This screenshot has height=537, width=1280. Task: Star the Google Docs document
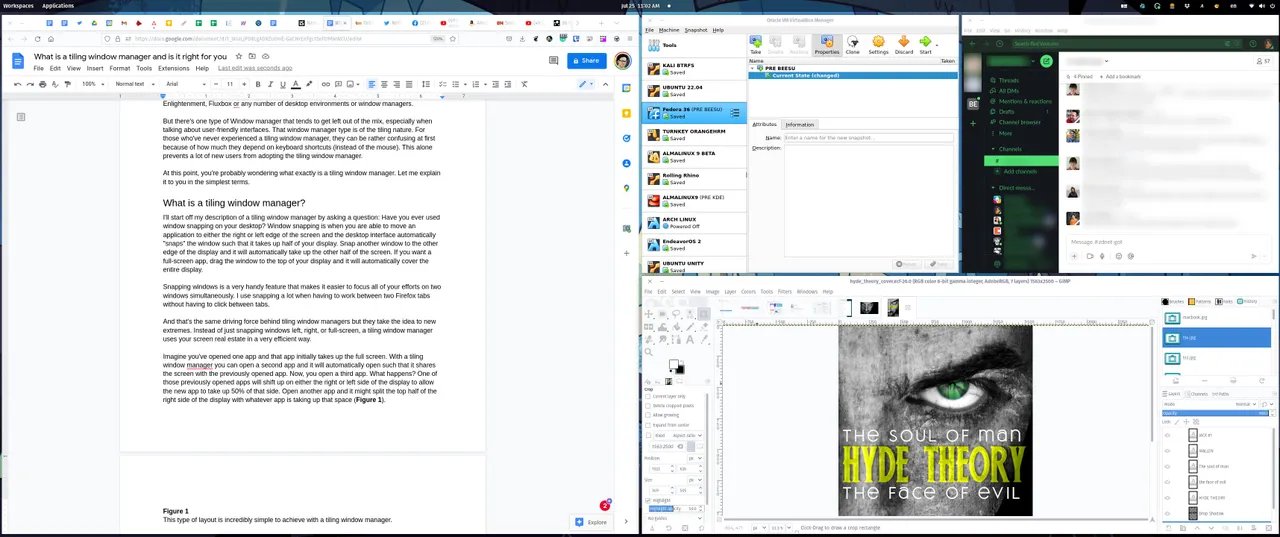pos(239,56)
